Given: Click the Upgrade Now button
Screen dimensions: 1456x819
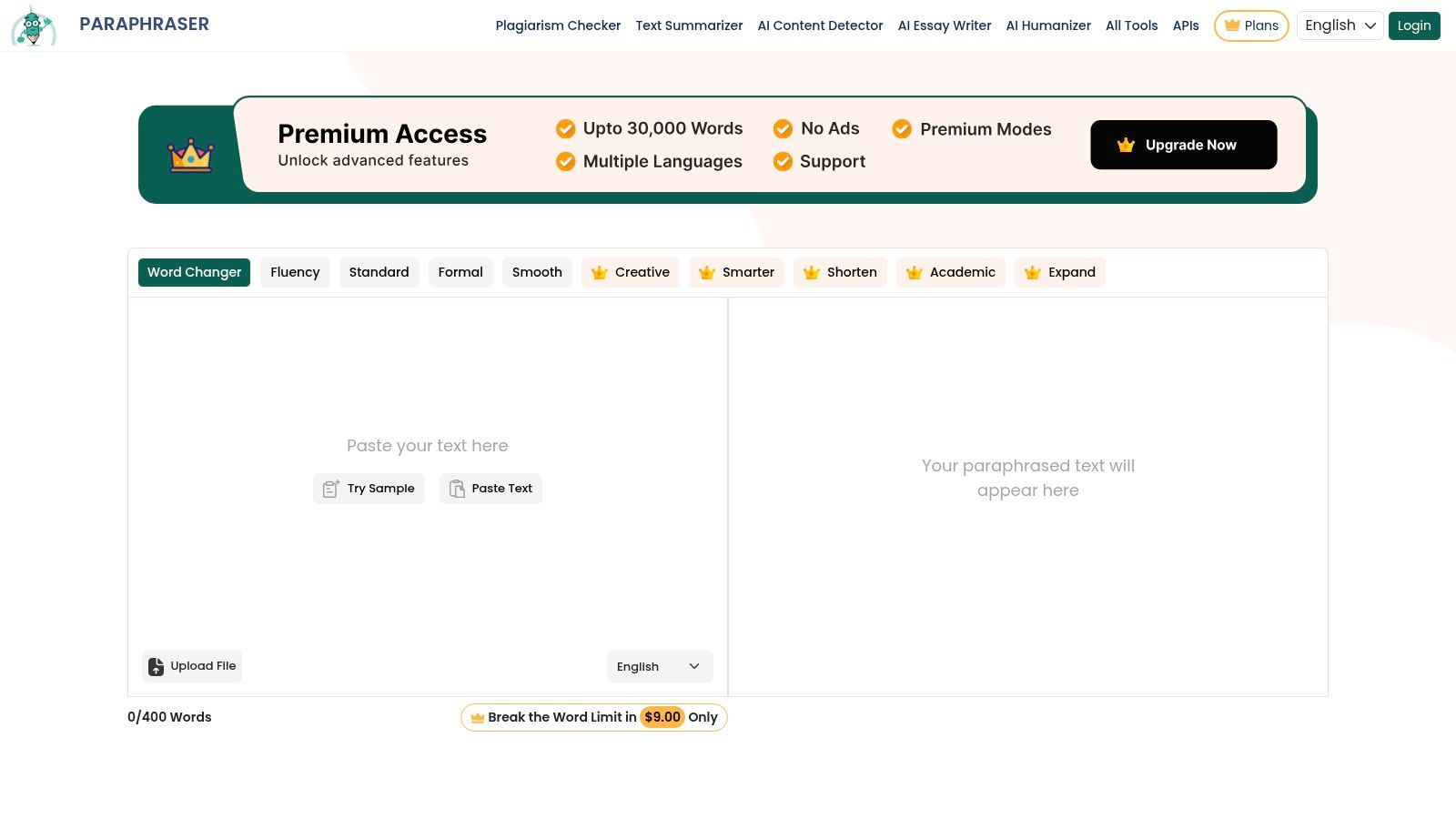Looking at the screenshot, I should 1183,144.
